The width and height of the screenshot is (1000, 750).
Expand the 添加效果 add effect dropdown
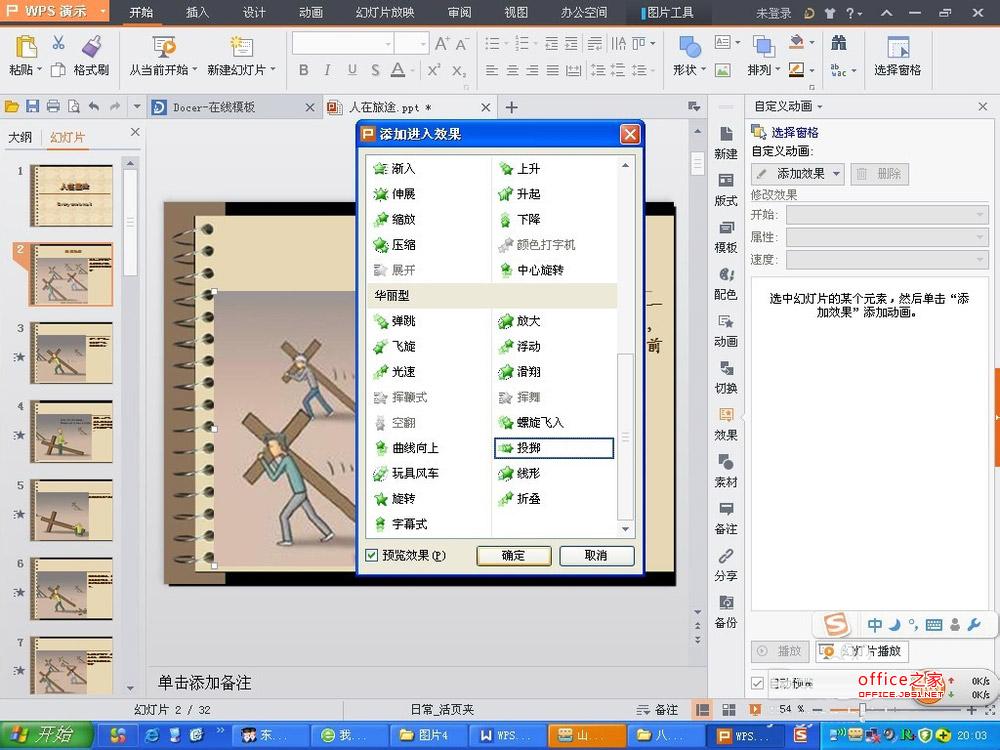pos(799,174)
